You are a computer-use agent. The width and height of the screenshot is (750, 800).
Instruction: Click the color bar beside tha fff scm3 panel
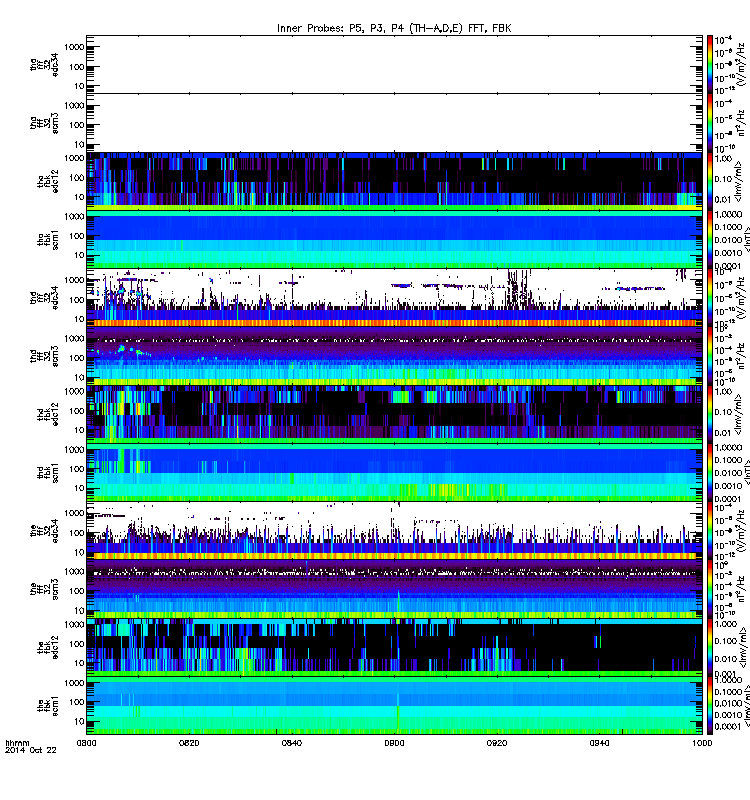710,123
